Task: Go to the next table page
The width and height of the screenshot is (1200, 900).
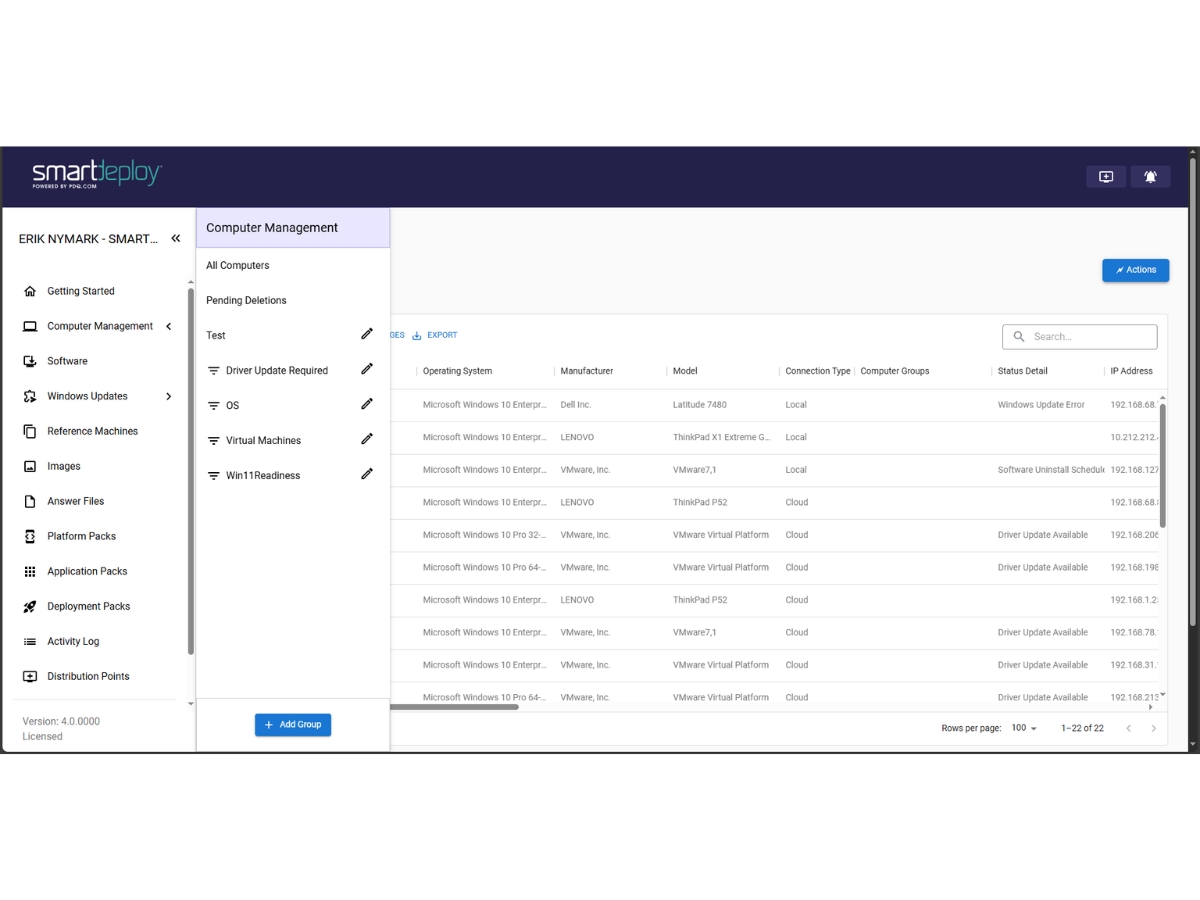Action: [x=1153, y=728]
